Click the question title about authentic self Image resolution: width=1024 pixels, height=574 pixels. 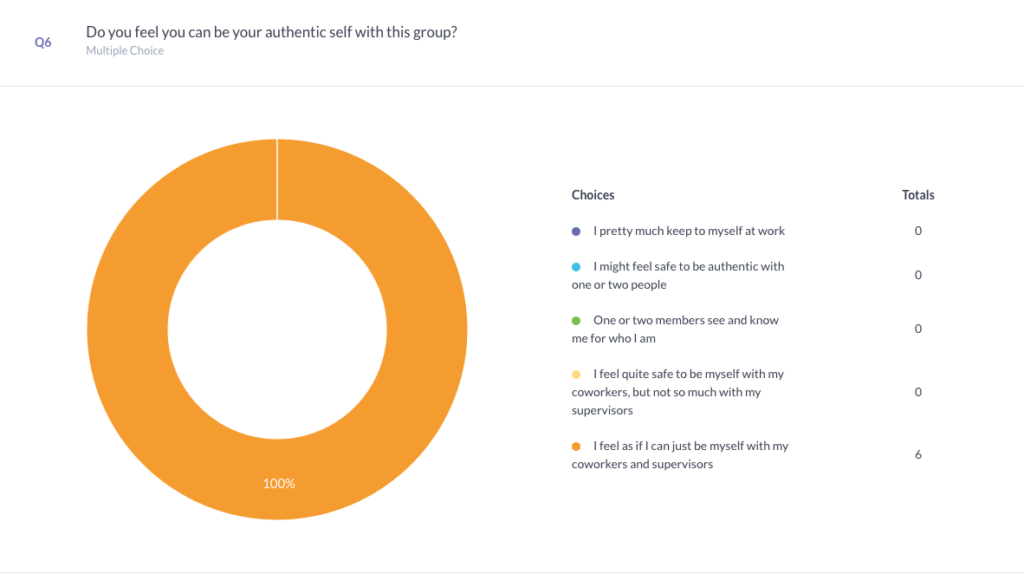[x=272, y=32]
